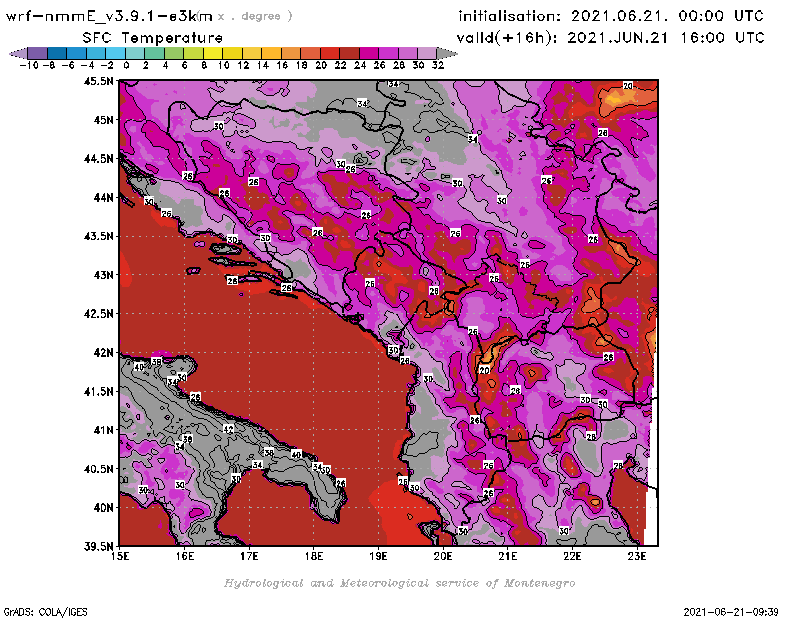Click the 20E longitude label
800x618 pixels.
coord(443,556)
